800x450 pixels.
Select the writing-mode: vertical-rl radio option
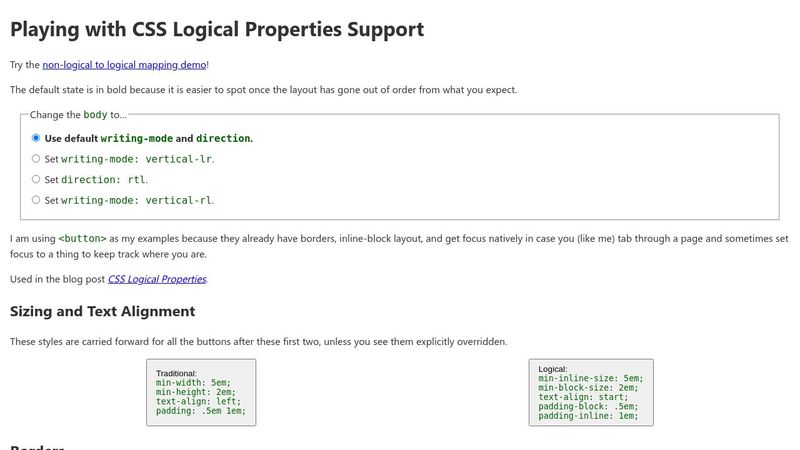[x=36, y=199]
